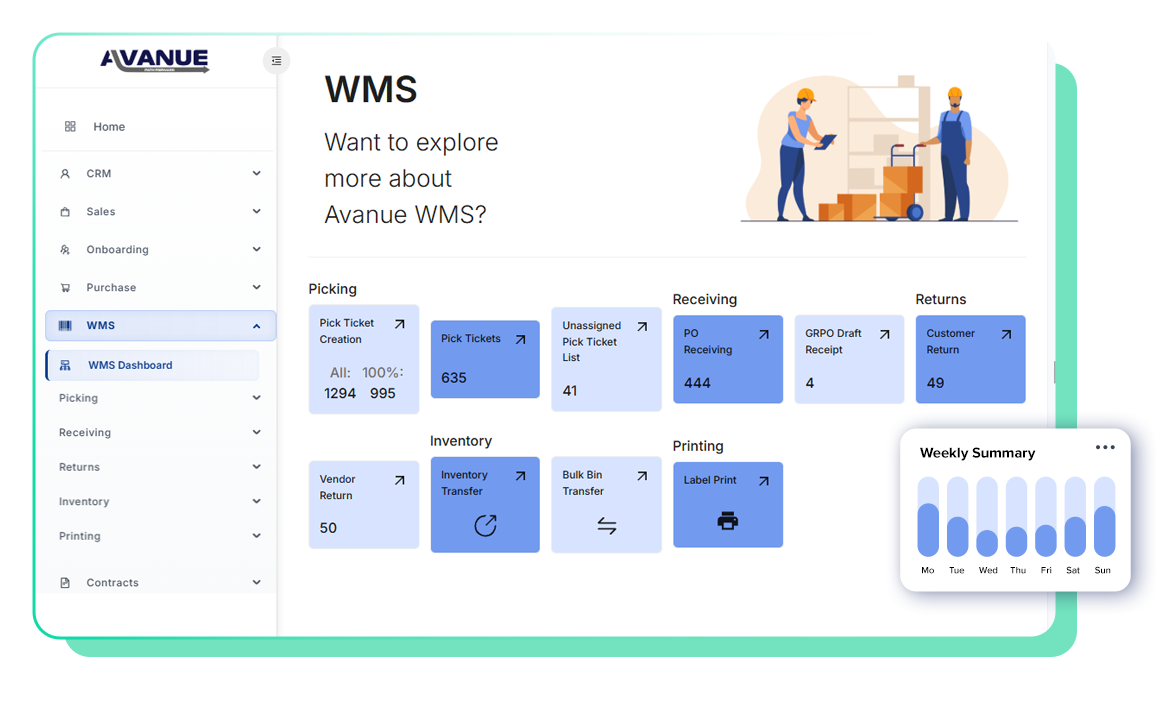Click the arrow icon on PO Receiving card

point(764,334)
